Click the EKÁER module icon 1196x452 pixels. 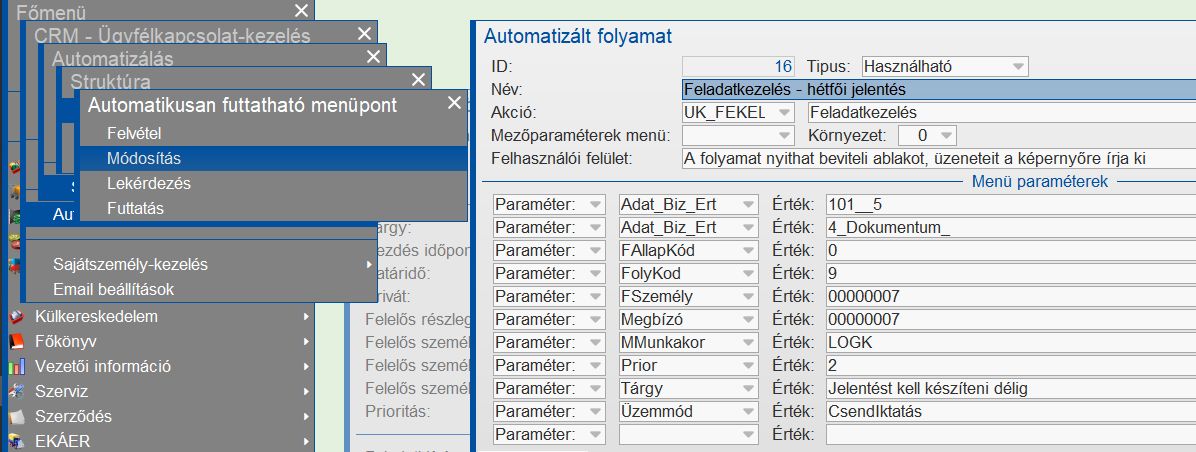(x=15, y=441)
